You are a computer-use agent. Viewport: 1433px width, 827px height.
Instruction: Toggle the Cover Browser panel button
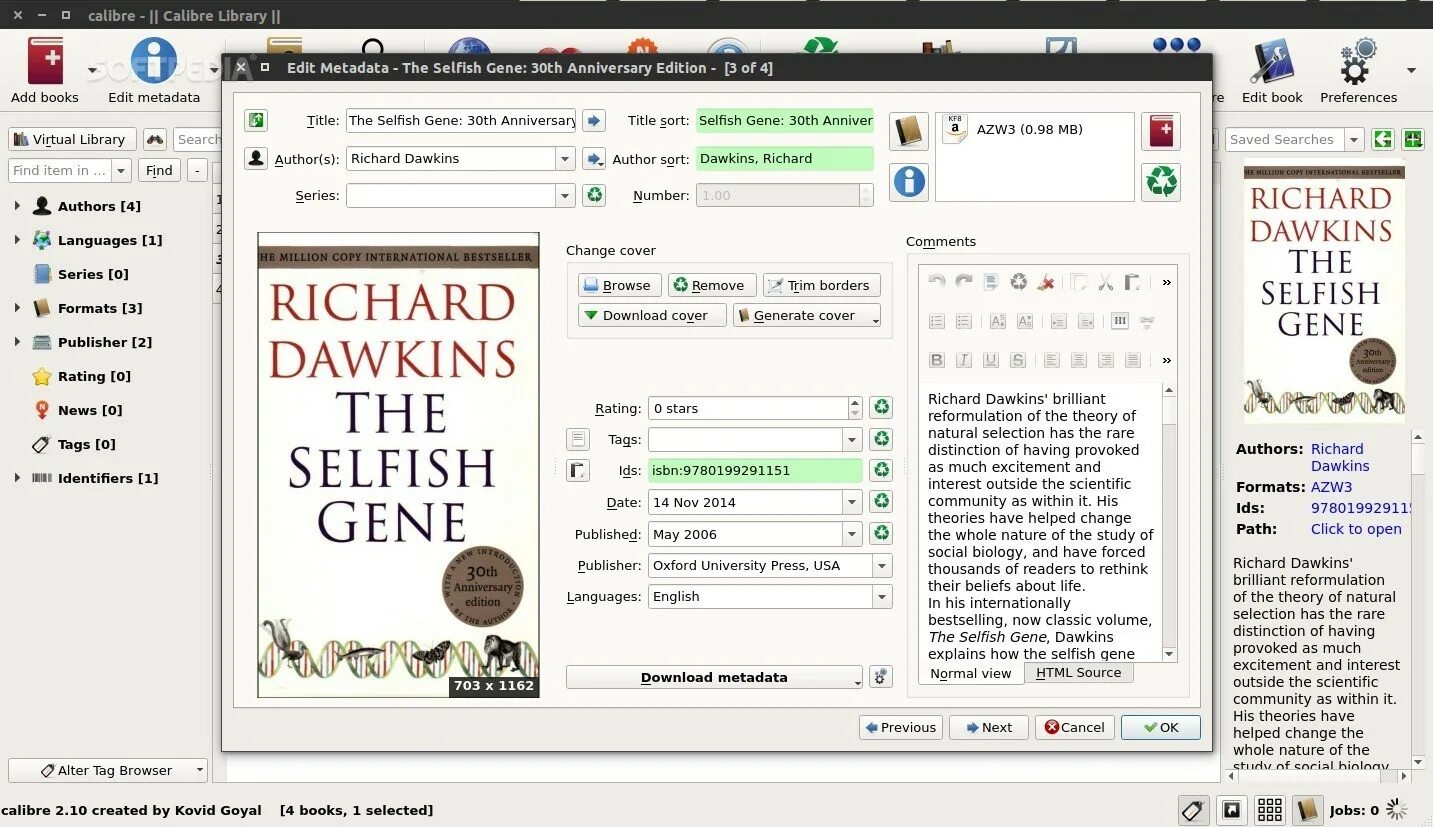click(1232, 810)
